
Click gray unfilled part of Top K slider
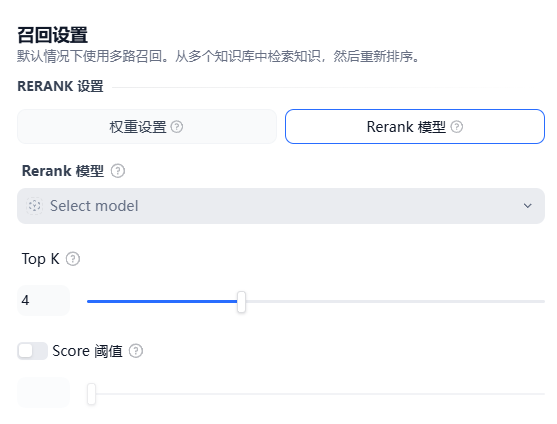(x=395, y=301)
